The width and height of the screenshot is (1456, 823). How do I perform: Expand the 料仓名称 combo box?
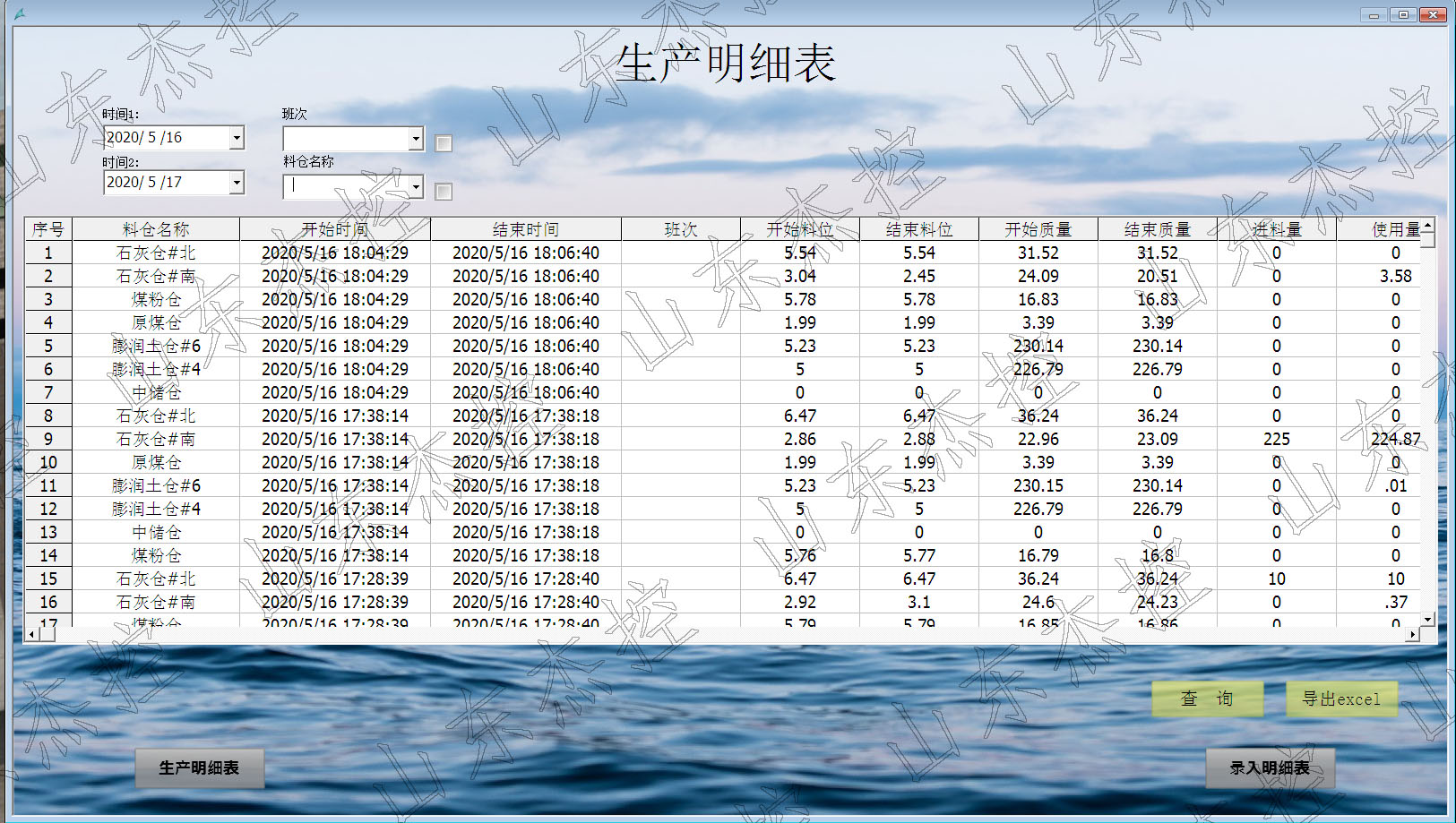click(416, 186)
